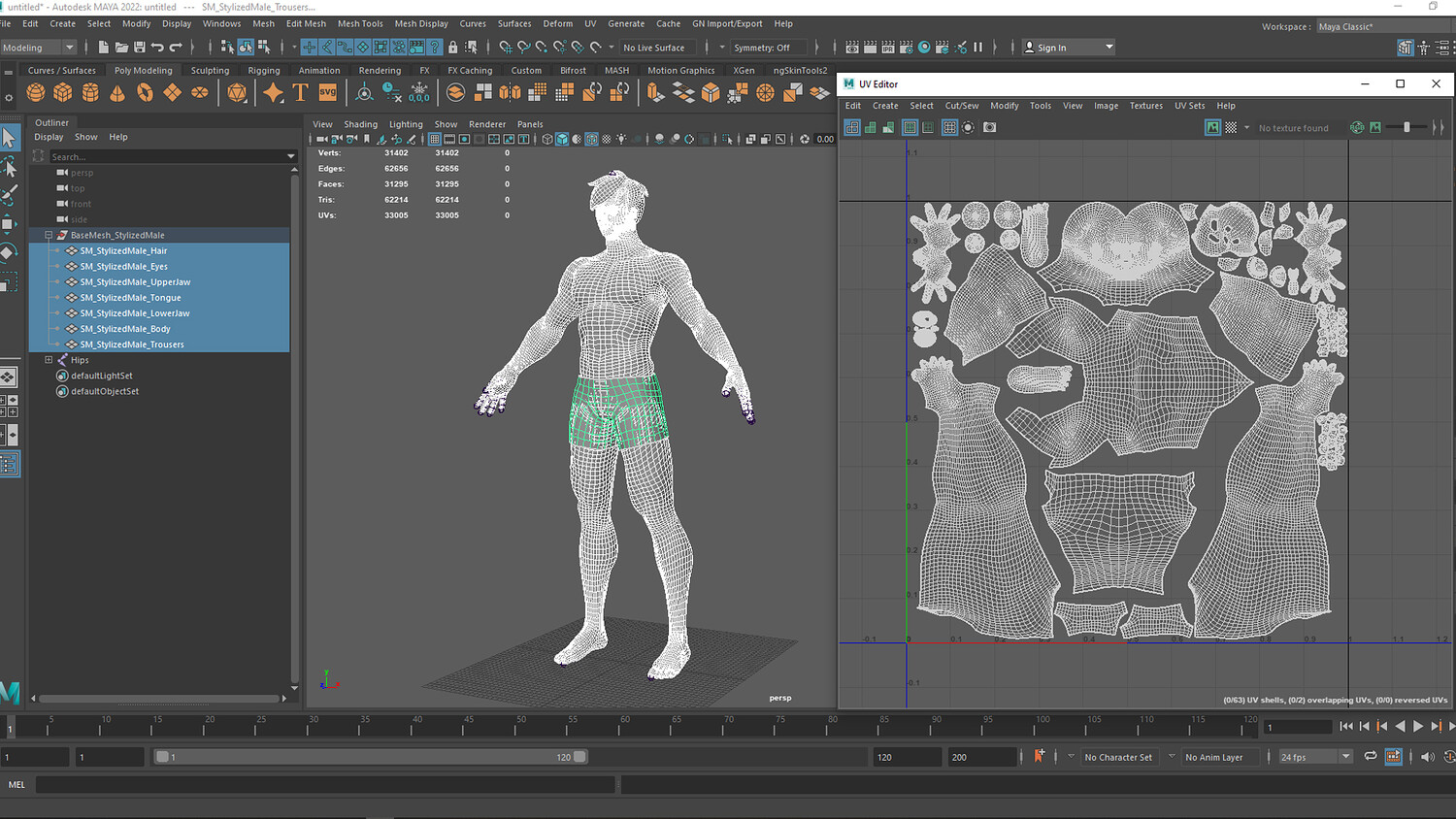Toggle the UV Editor image display button
1456x819 pixels.
1212,127
